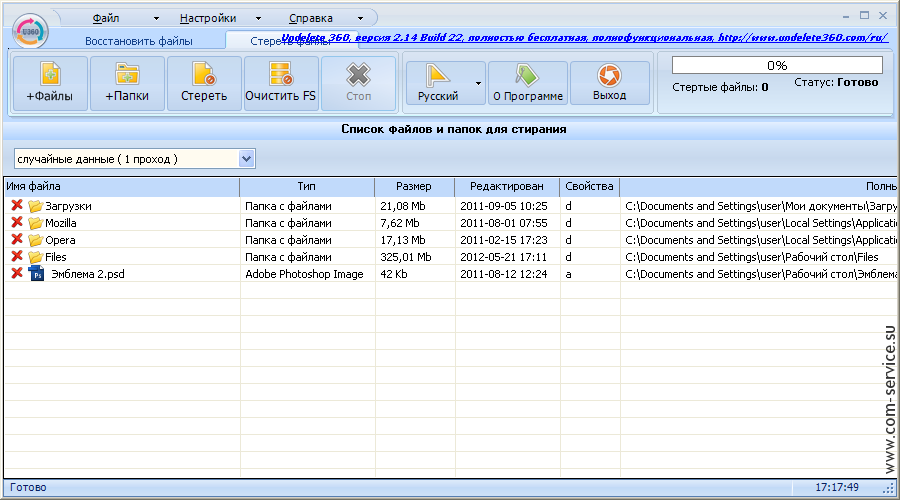This screenshot has width=900, height=500.
Task: Click the Стереть wipe button
Action: [x=204, y=83]
